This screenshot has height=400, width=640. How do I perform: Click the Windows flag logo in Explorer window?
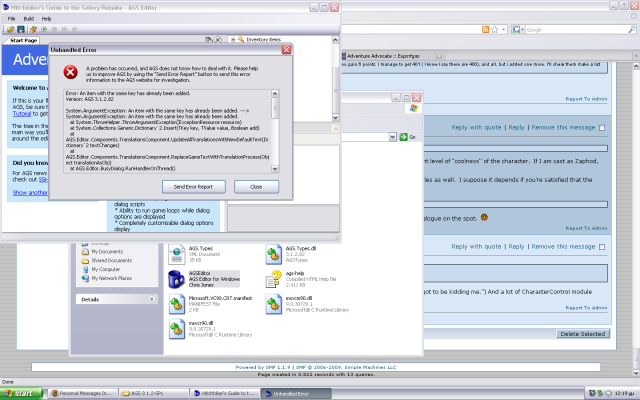413,108
